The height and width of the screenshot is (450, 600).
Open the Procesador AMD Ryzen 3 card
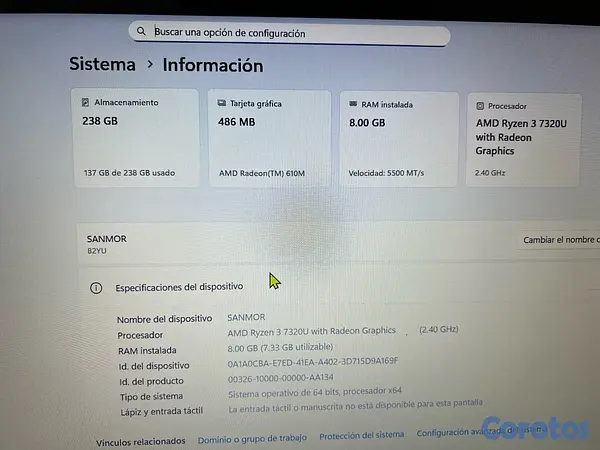point(523,140)
